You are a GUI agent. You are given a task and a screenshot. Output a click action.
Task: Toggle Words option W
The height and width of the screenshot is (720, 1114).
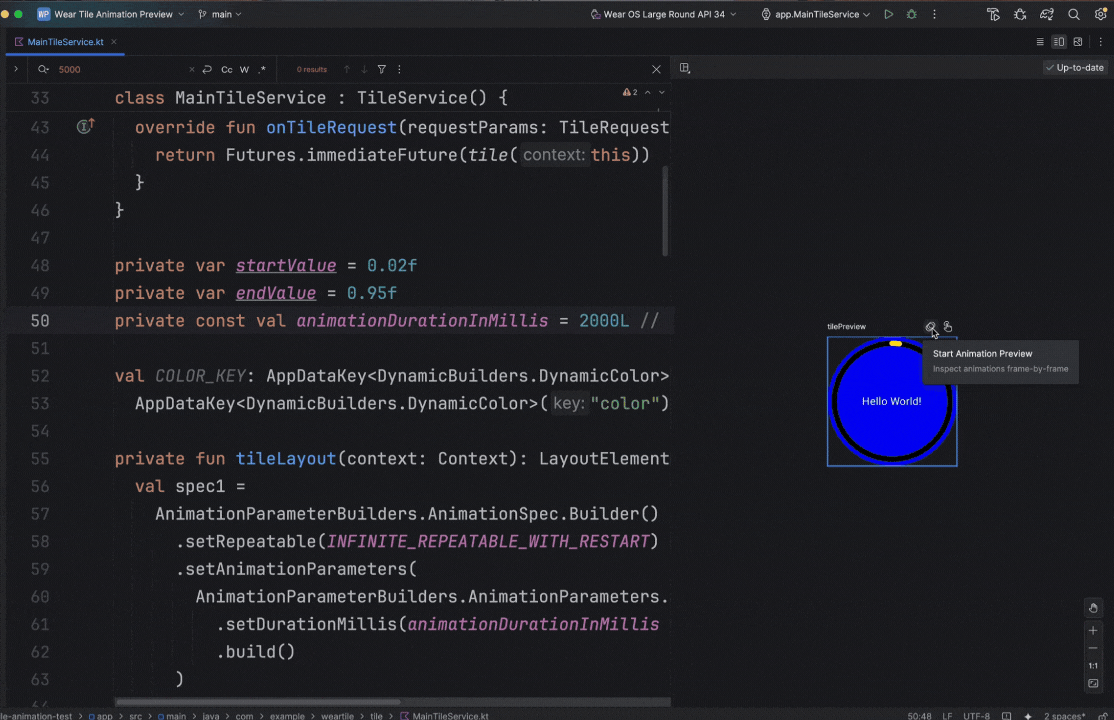click(x=244, y=70)
